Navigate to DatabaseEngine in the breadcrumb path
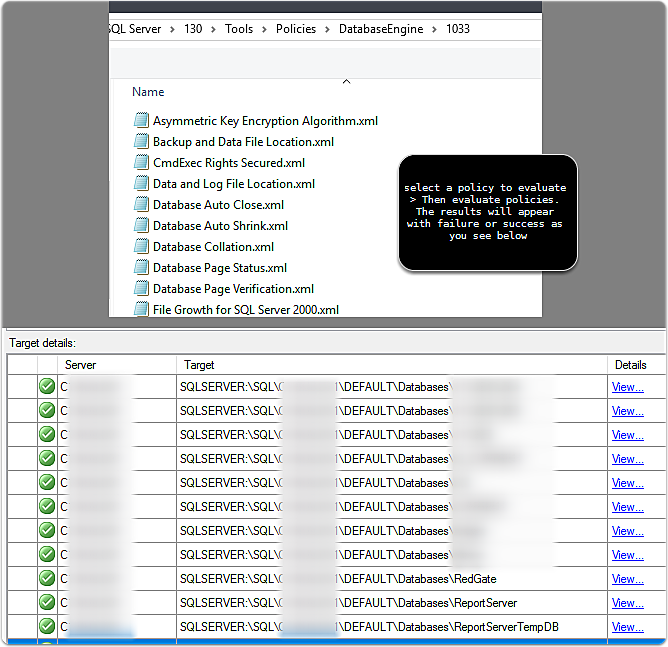The height and width of the screenshot is (647, 668). [x=378, y=29]
